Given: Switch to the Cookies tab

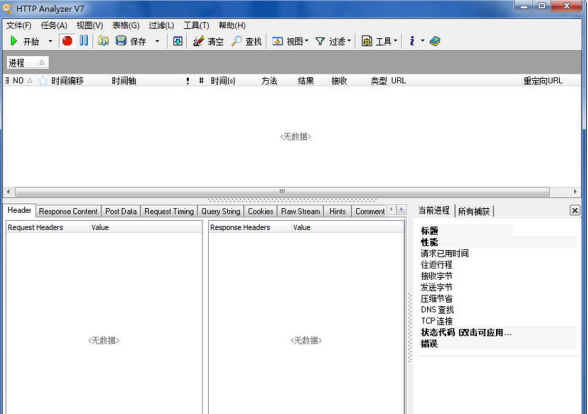Looking at the screenshot, I should [x=260, y=212].
